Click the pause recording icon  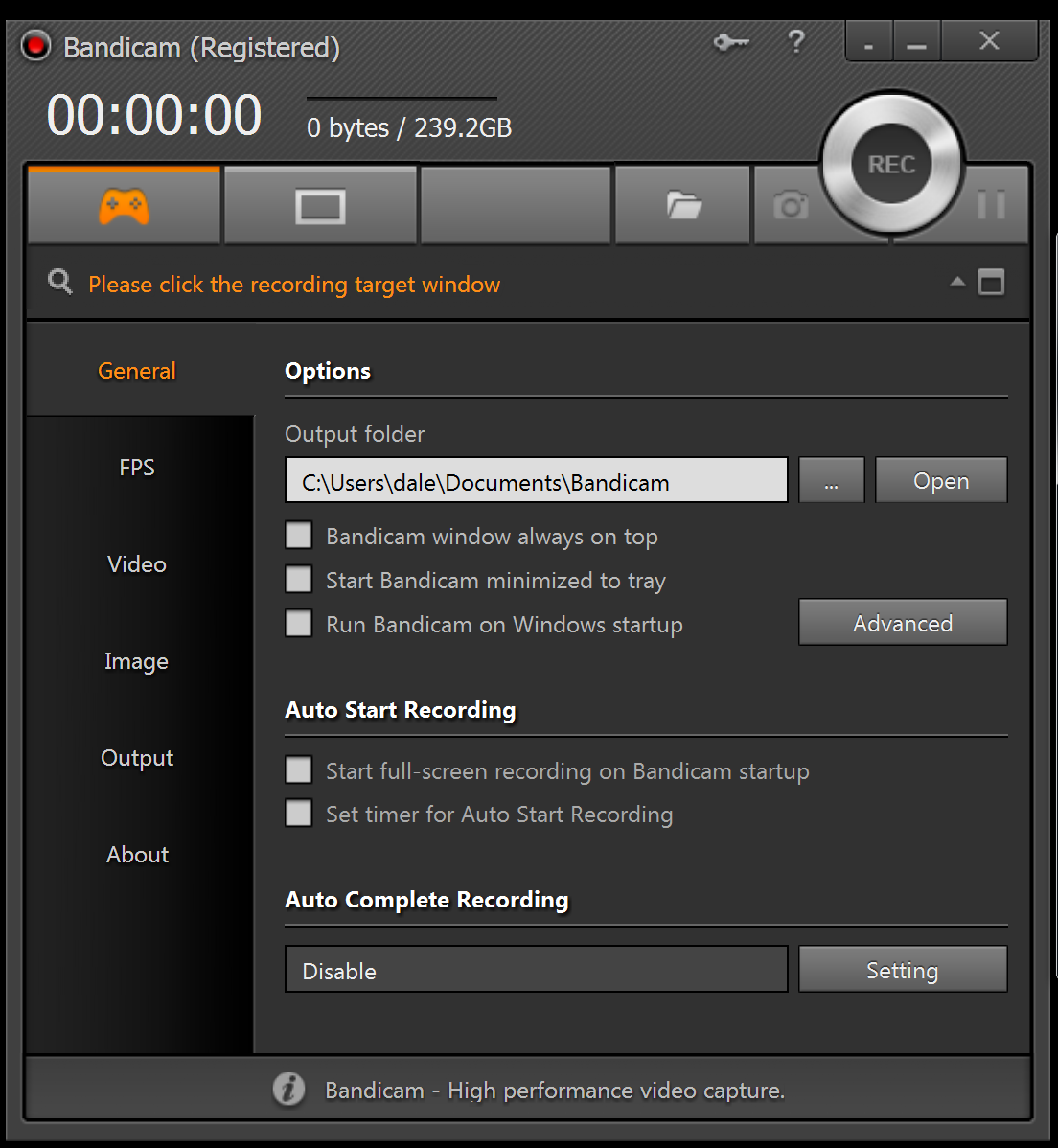click(x=991, y=204)
